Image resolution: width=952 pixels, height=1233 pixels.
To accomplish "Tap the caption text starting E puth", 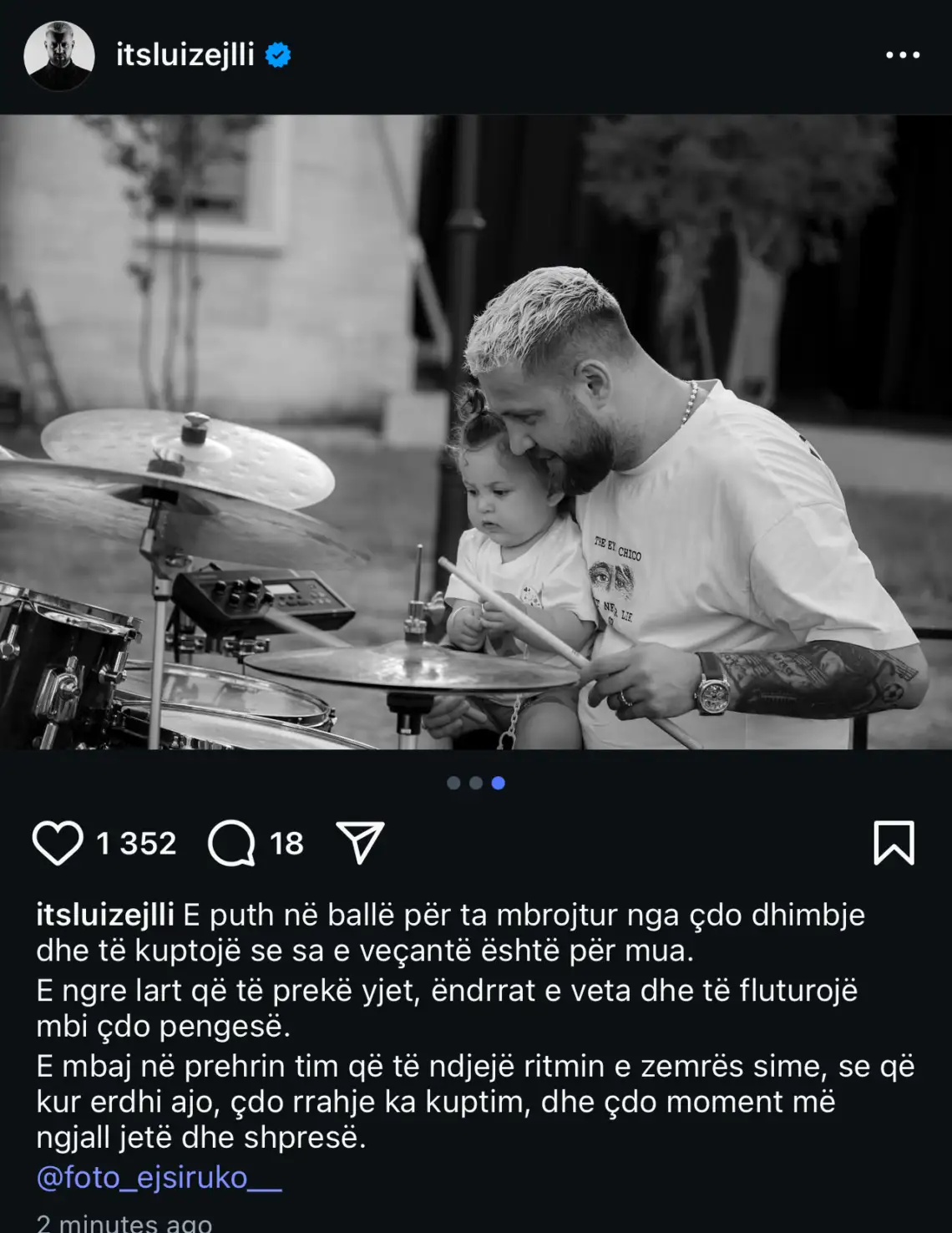I will pyautogui.click(x=476, y=1027).
